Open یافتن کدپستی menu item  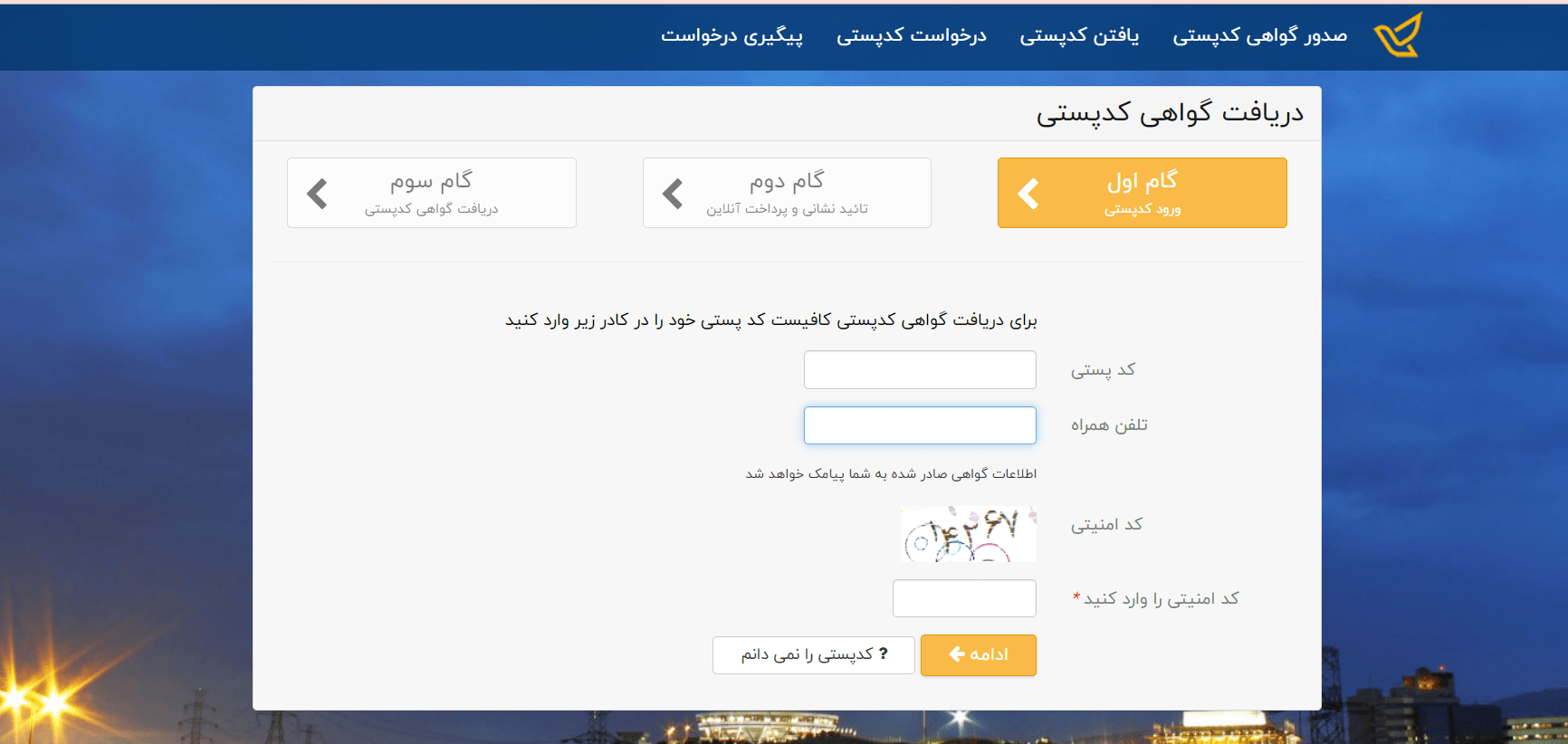point(1079,35)
